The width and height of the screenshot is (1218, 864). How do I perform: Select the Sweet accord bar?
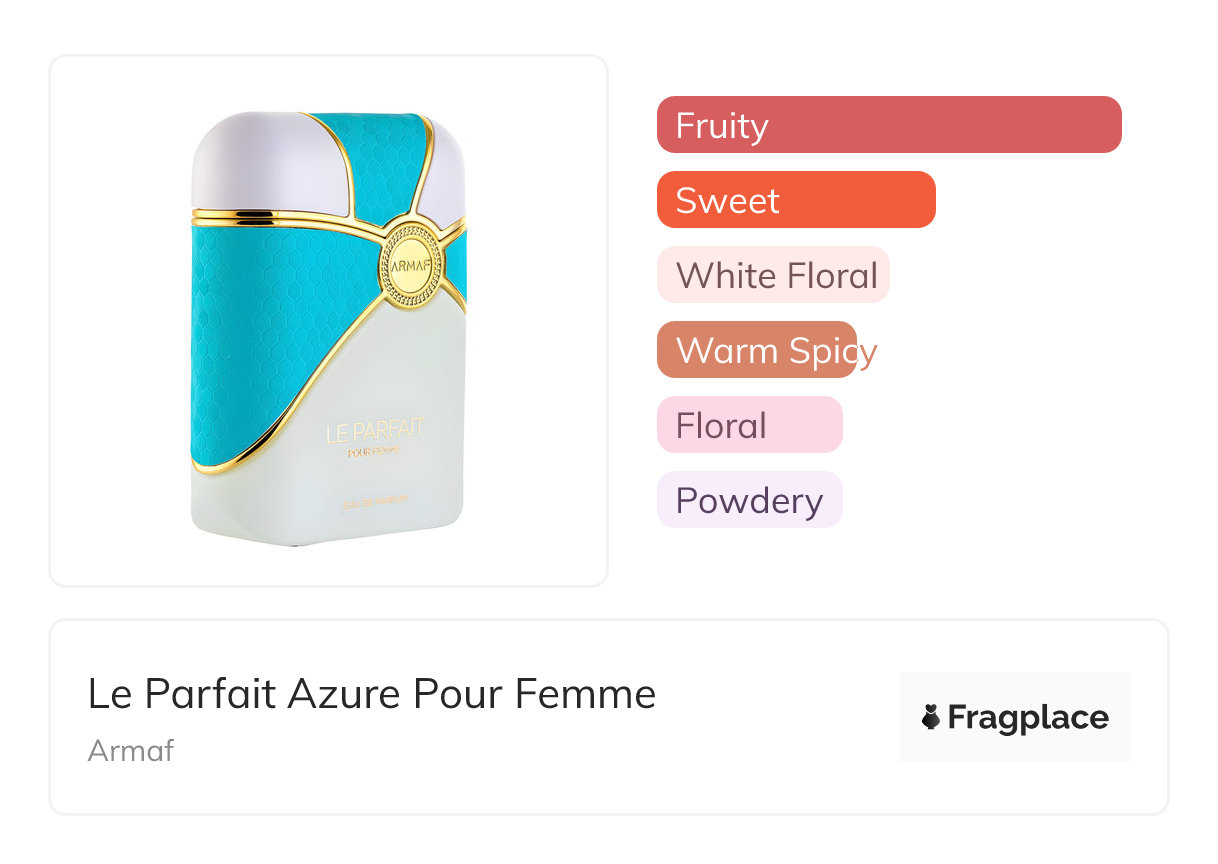coord(795,200)
